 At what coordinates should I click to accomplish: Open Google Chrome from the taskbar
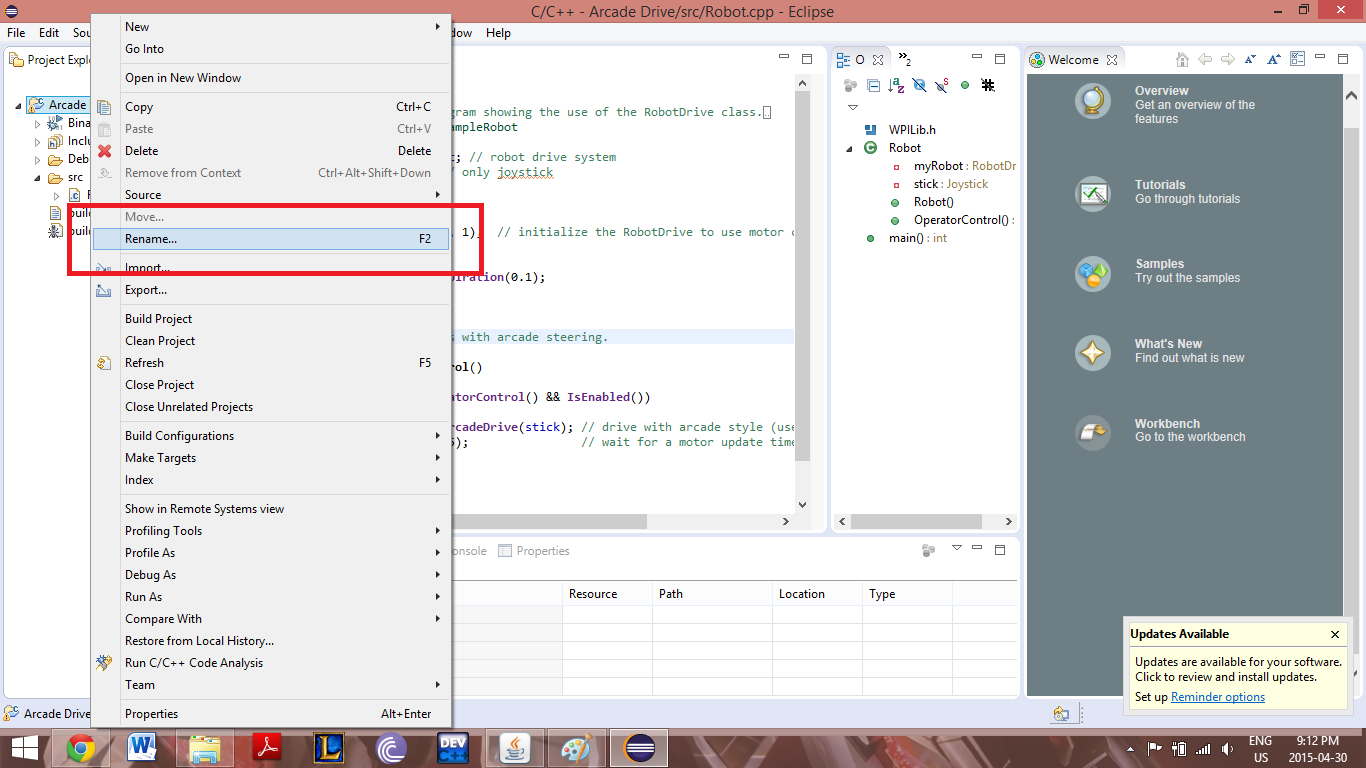pos(81,748)
